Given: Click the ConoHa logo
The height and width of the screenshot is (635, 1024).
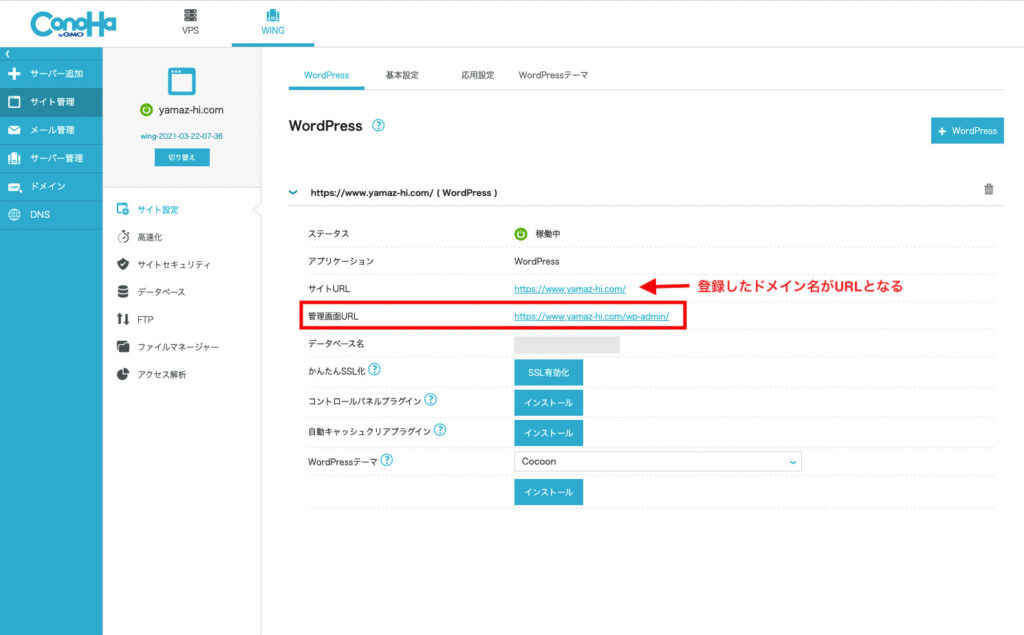Looking at the screenshot, I should pos(73,24).
